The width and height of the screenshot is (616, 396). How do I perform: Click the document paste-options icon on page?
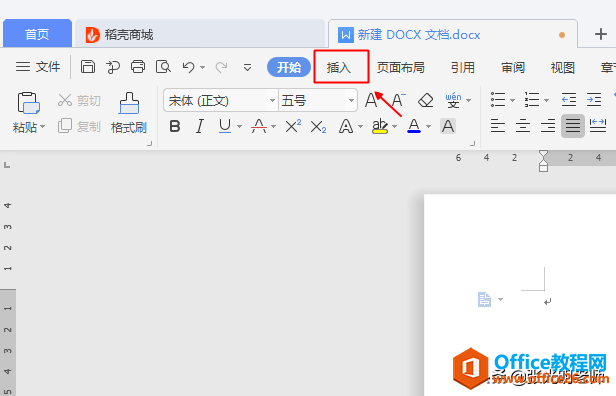click(484, 299)
